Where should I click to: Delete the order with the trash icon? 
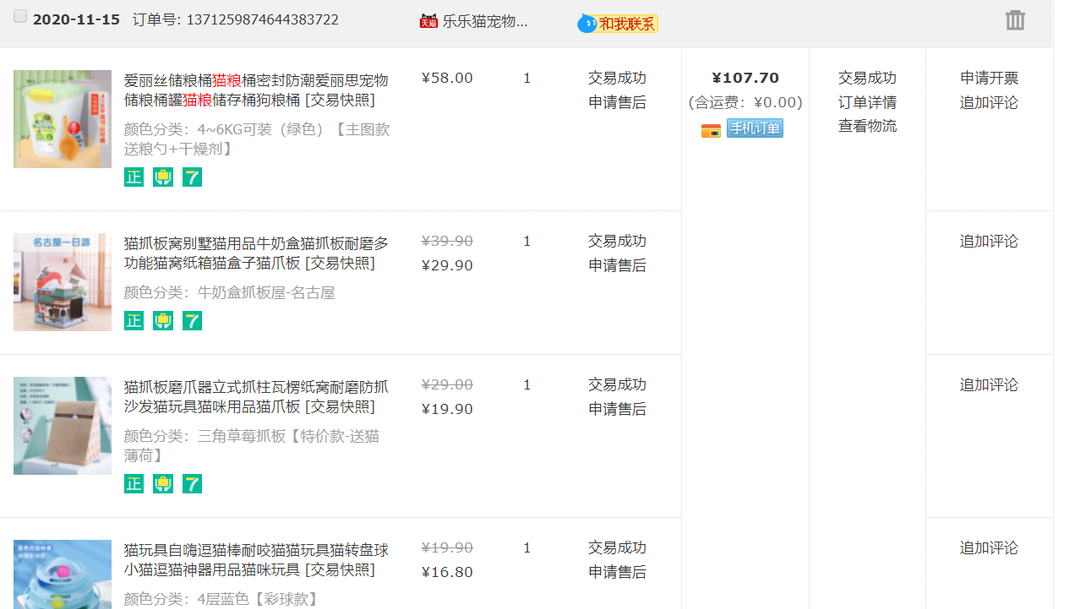click(1015, 20)
